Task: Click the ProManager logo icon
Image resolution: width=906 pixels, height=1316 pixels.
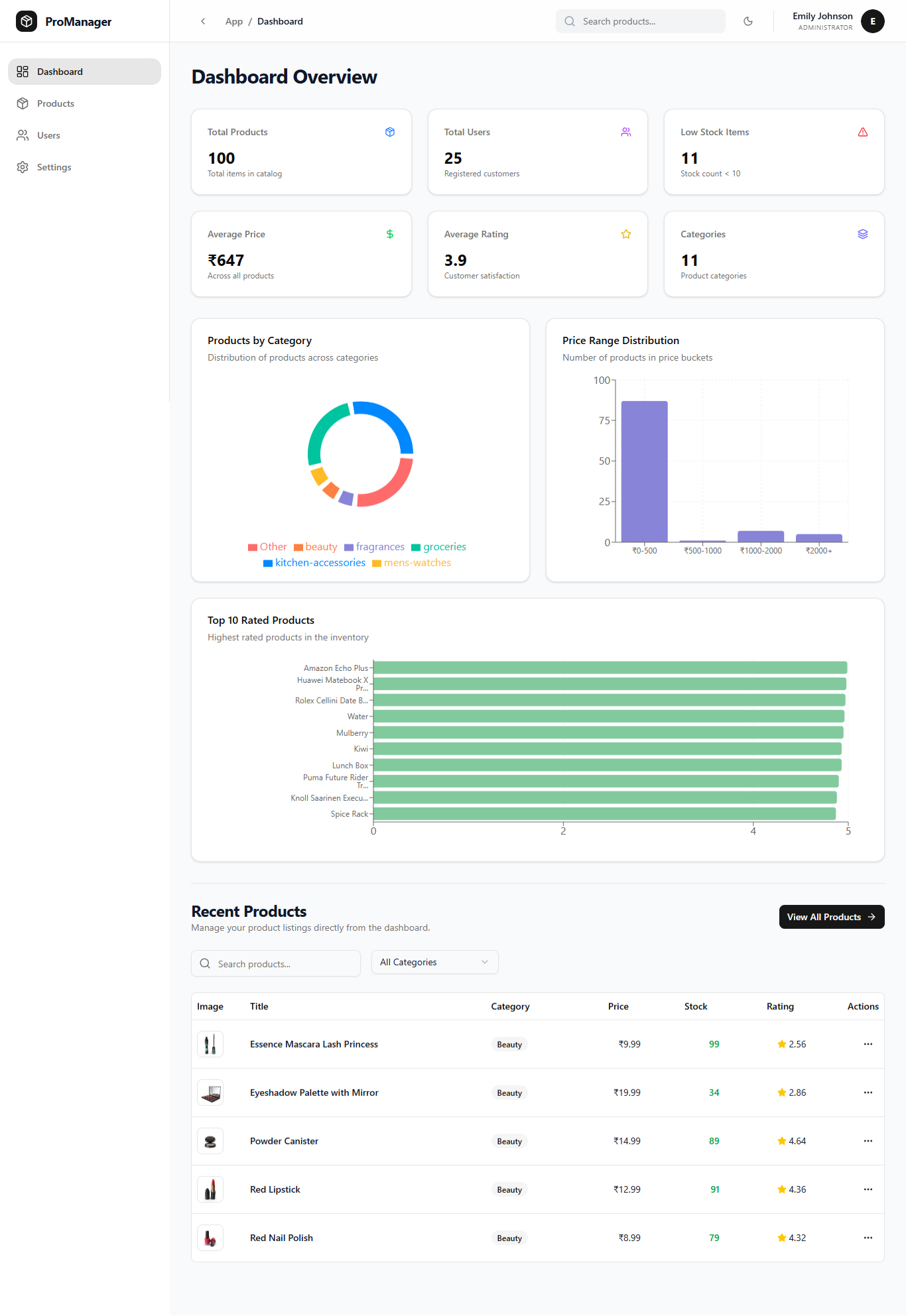Action: coord(27,21)
